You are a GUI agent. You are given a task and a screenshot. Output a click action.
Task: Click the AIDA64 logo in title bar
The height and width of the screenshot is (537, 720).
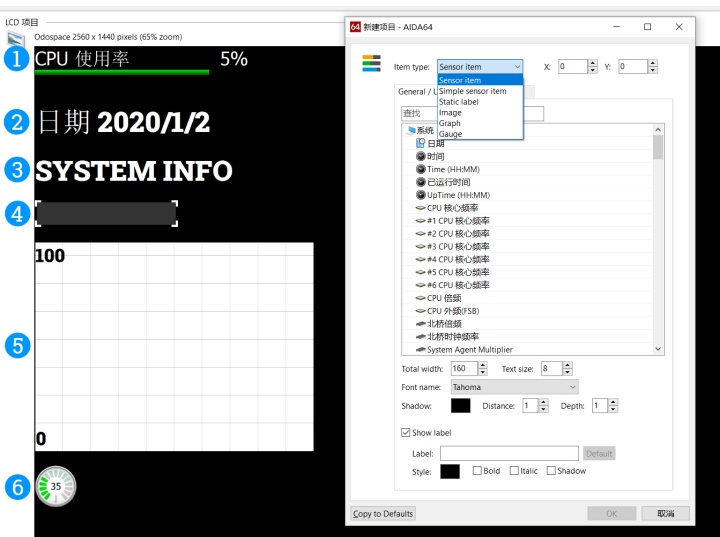point(355,27)
